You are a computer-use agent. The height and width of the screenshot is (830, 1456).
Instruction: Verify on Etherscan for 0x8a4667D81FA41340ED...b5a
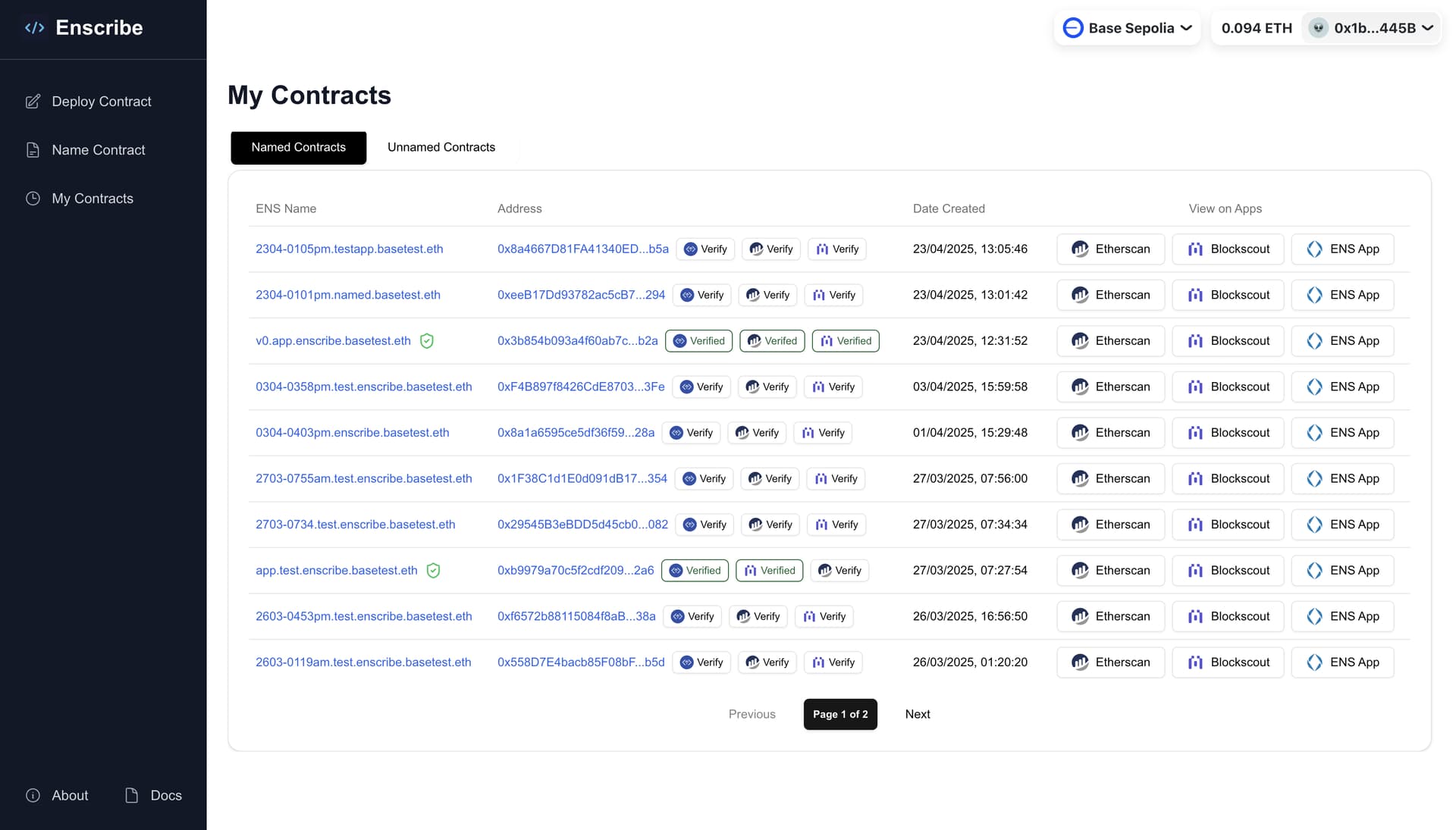pyautogui.click(x=771, y=249)
